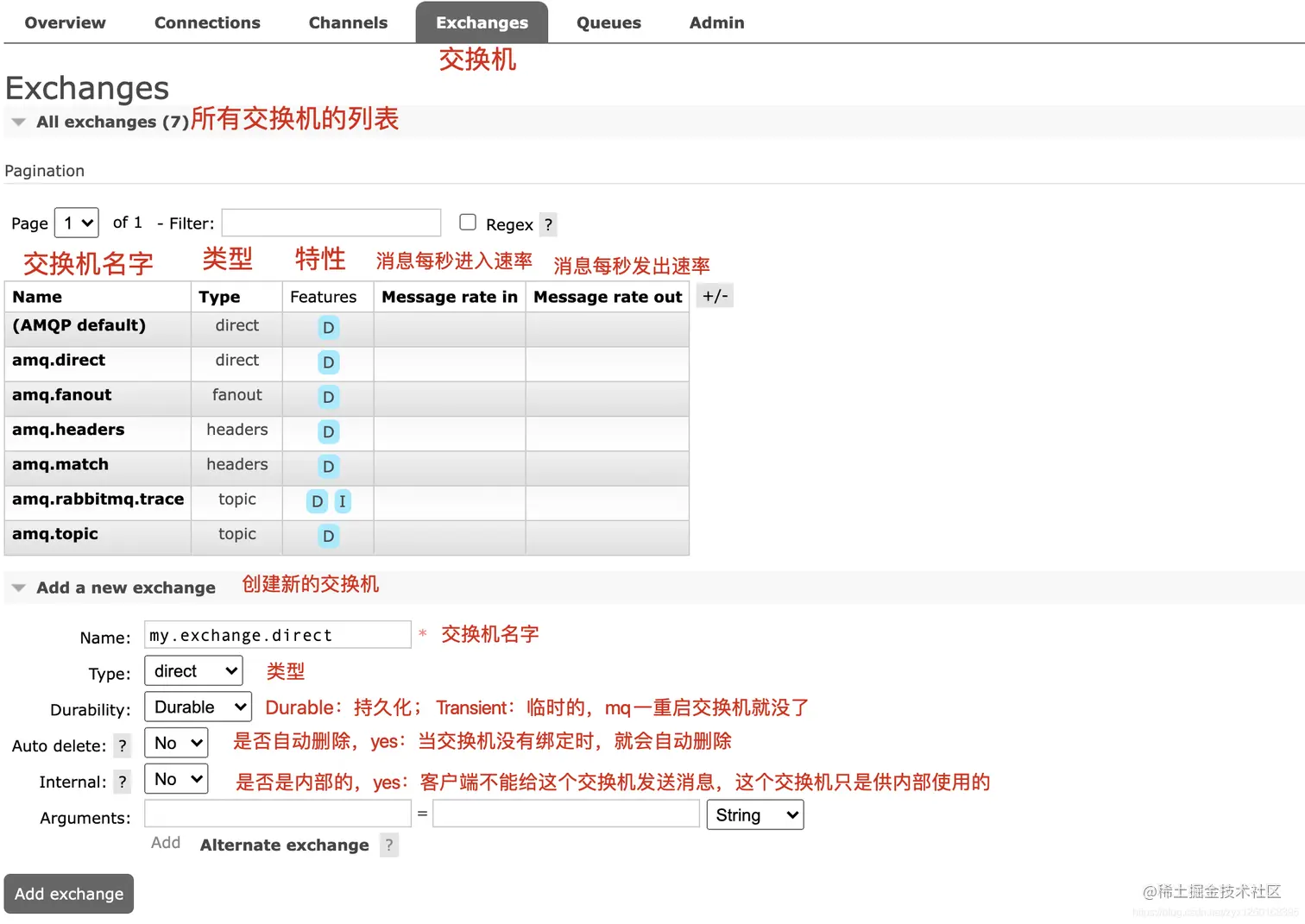Click the D durable badge for amq.match
This screenshot has width=1305, height=924.
(x=328, y=467)
